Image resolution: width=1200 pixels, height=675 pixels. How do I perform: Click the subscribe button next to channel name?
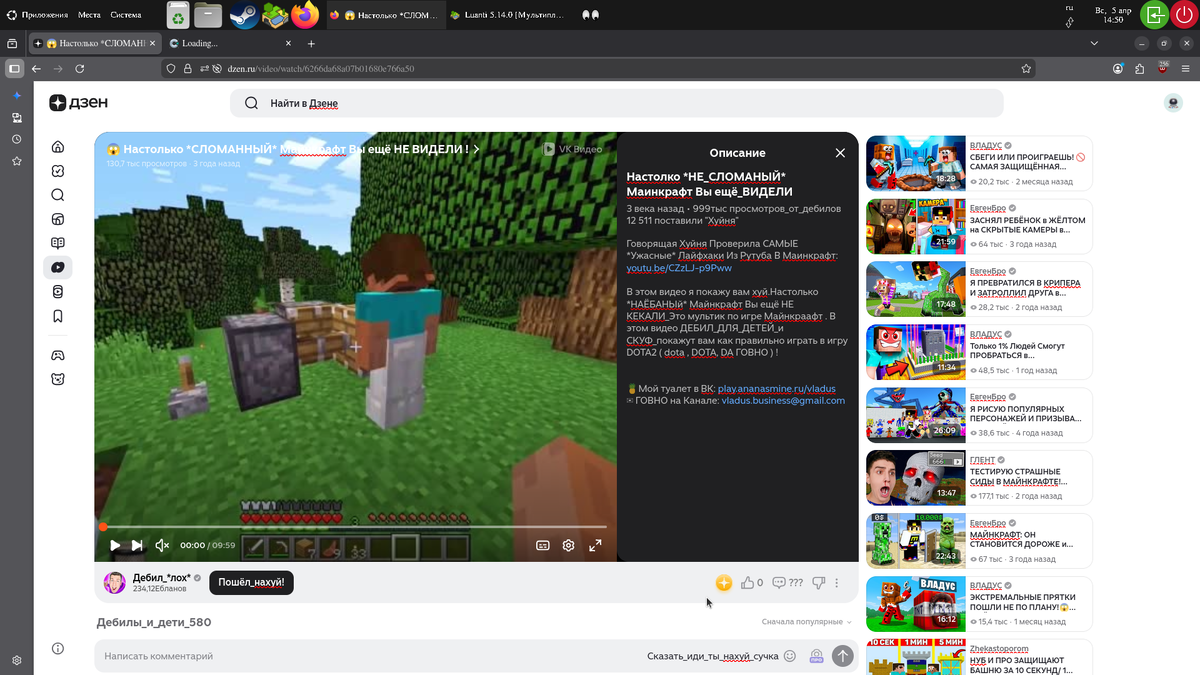[x=251, y=582]
